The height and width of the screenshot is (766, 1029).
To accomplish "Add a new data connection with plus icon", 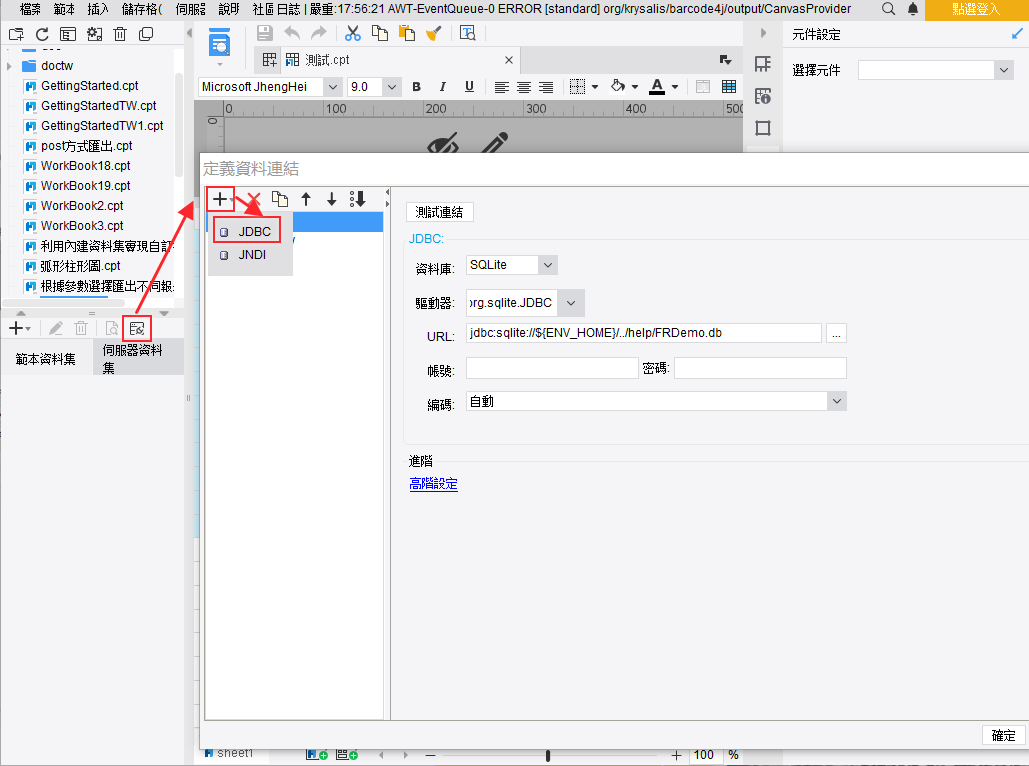I will [220, 199].
